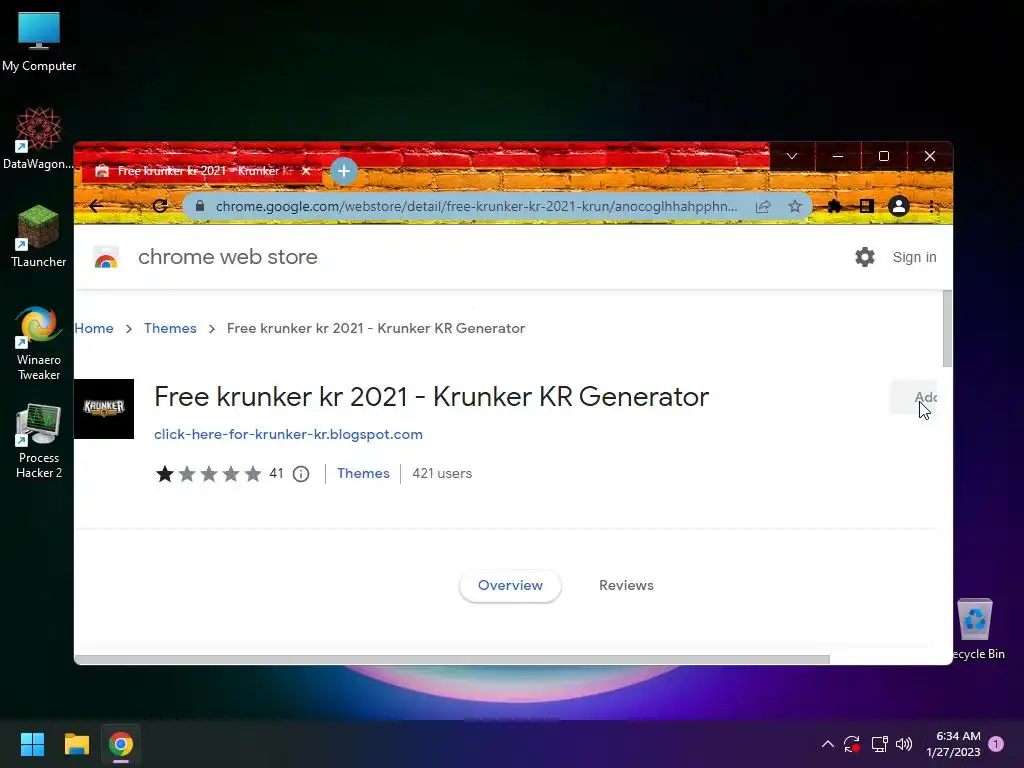
Task: Show rating info icon next to 41
Action: coord(301,474)
